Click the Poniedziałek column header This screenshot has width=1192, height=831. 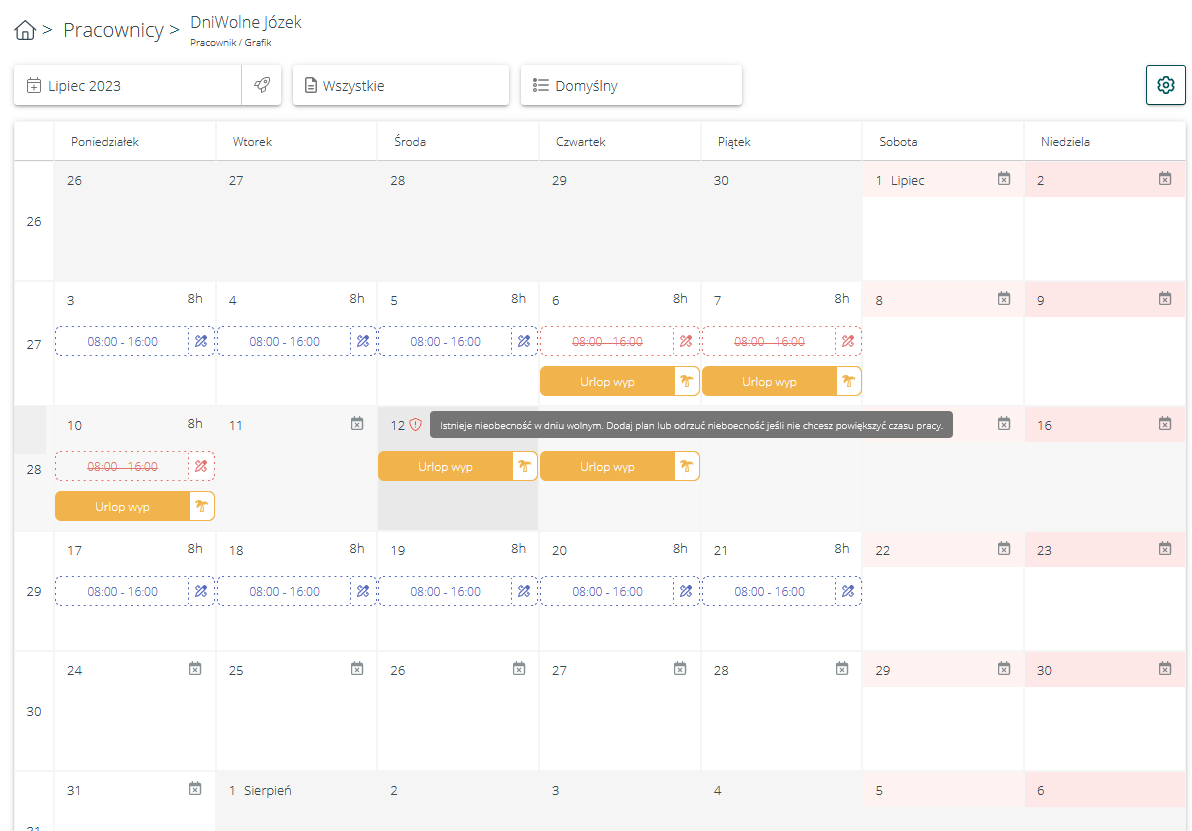[105, 142]
